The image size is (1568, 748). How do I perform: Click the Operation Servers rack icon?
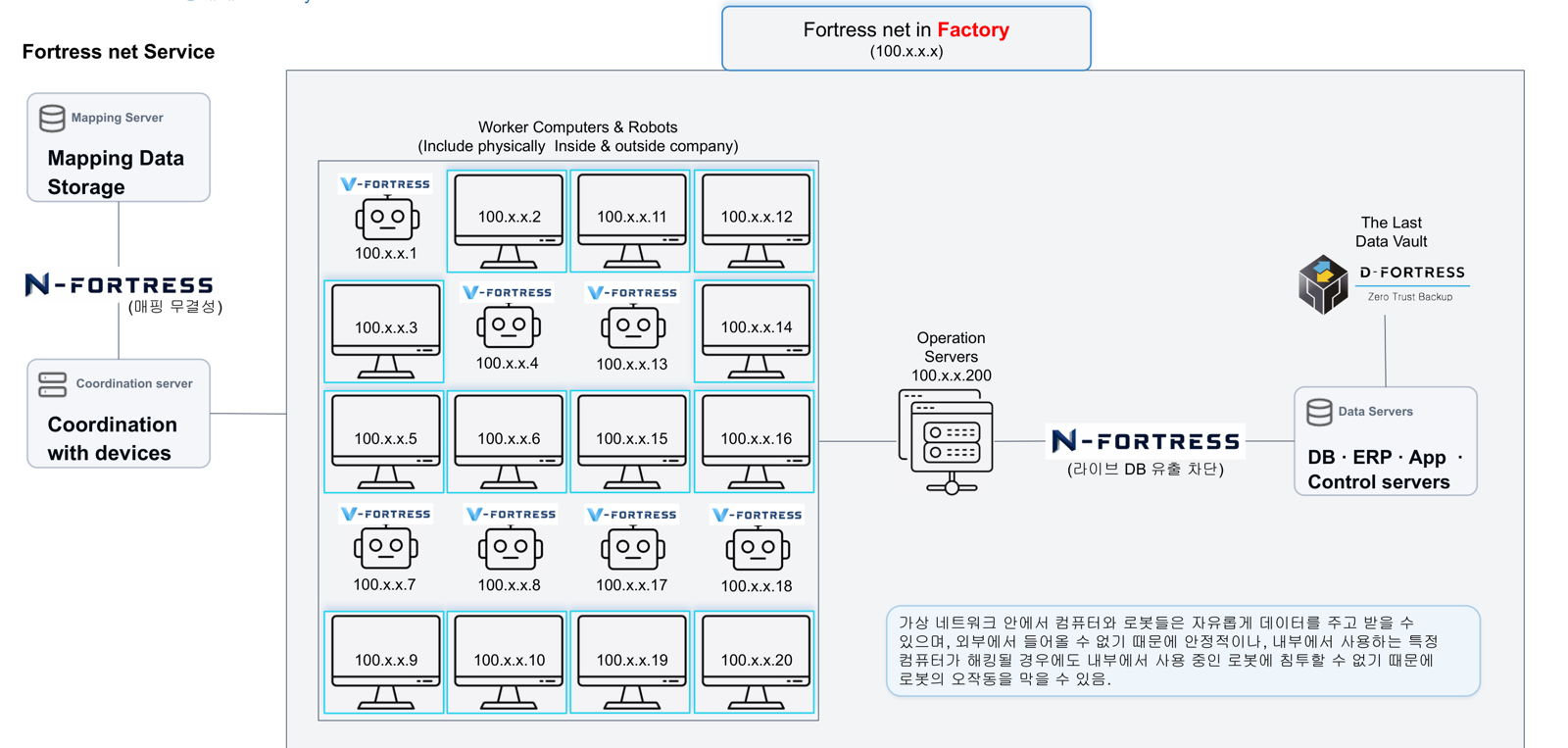pos(946,442)
